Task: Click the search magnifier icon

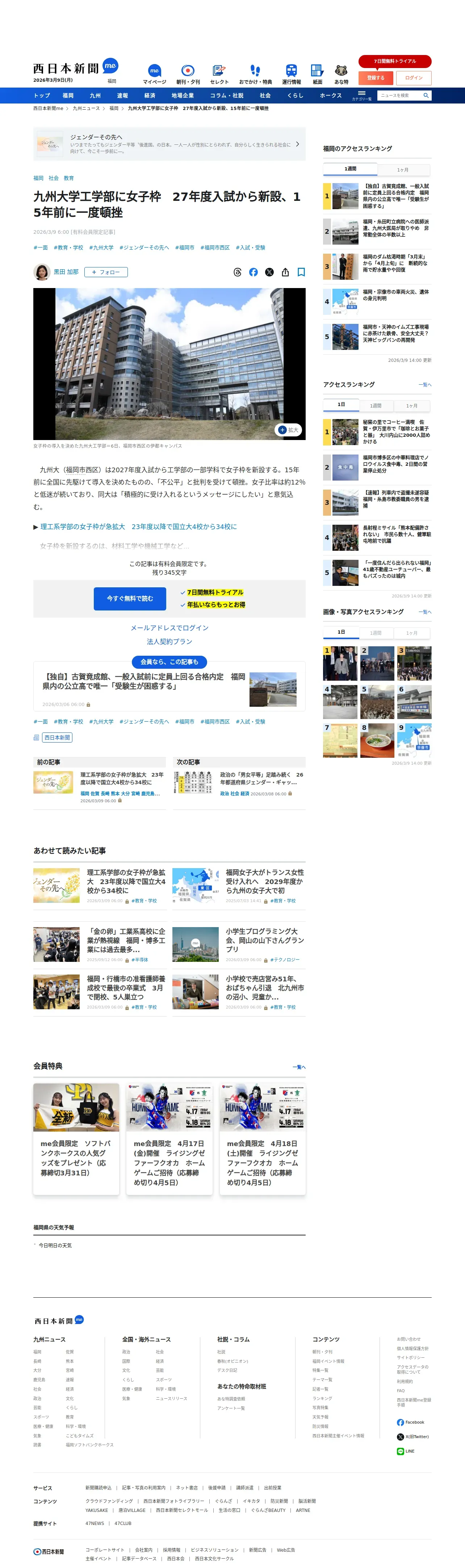Action: point(426,96)
